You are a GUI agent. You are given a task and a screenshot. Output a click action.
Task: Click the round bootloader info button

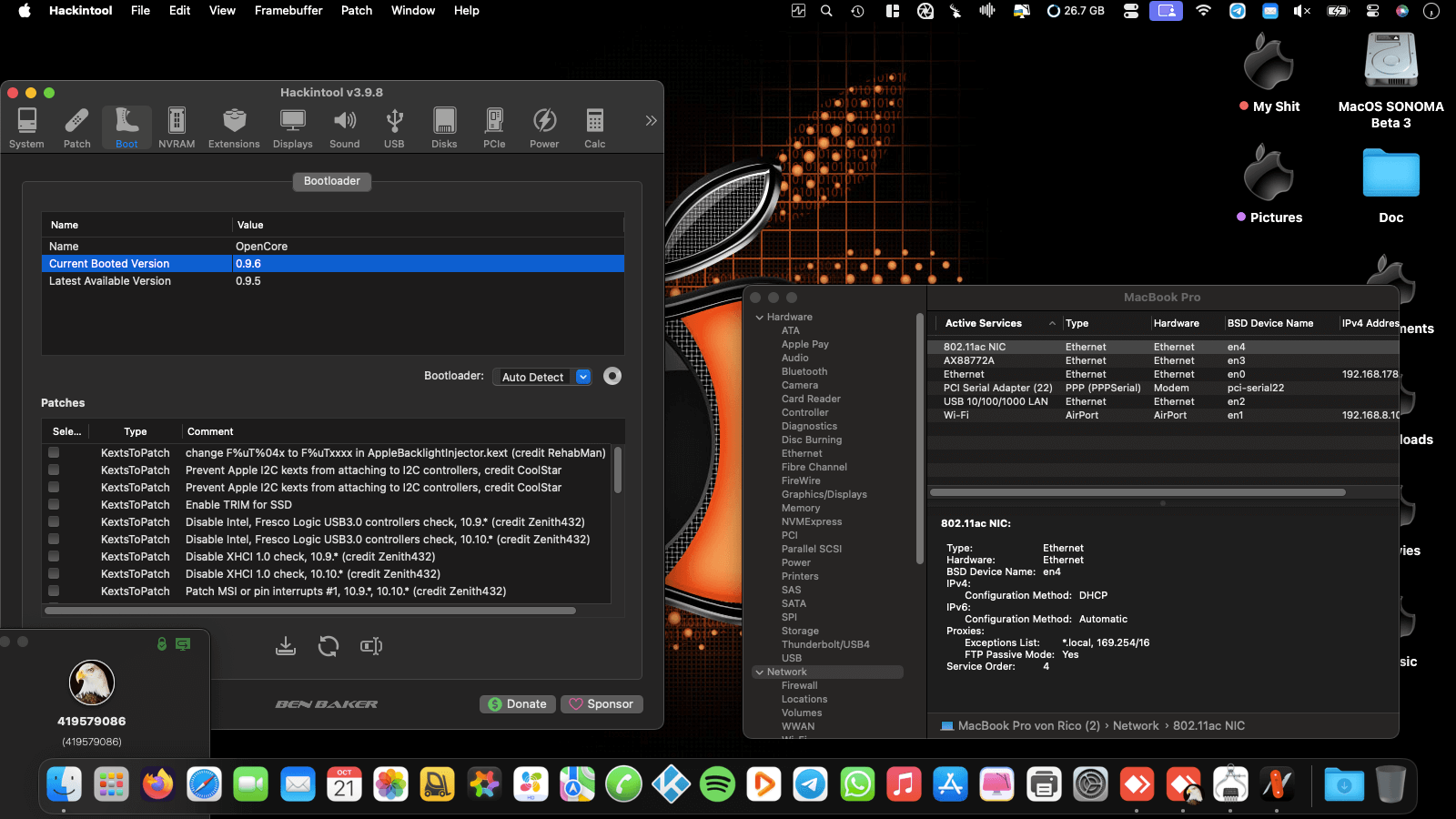[x=612, y=376]
